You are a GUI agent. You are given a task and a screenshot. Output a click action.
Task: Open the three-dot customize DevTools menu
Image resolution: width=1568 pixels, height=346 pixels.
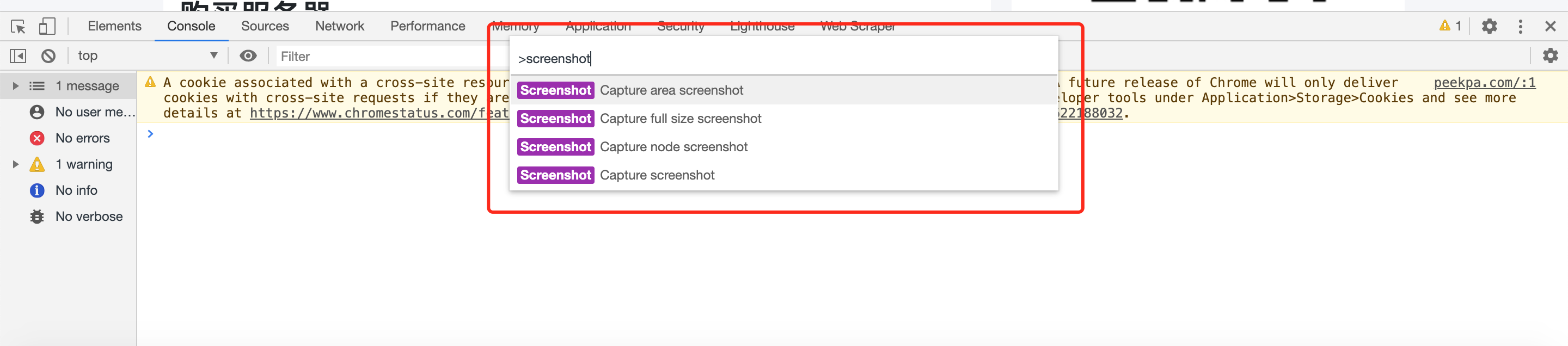[x=1520, y=26]
